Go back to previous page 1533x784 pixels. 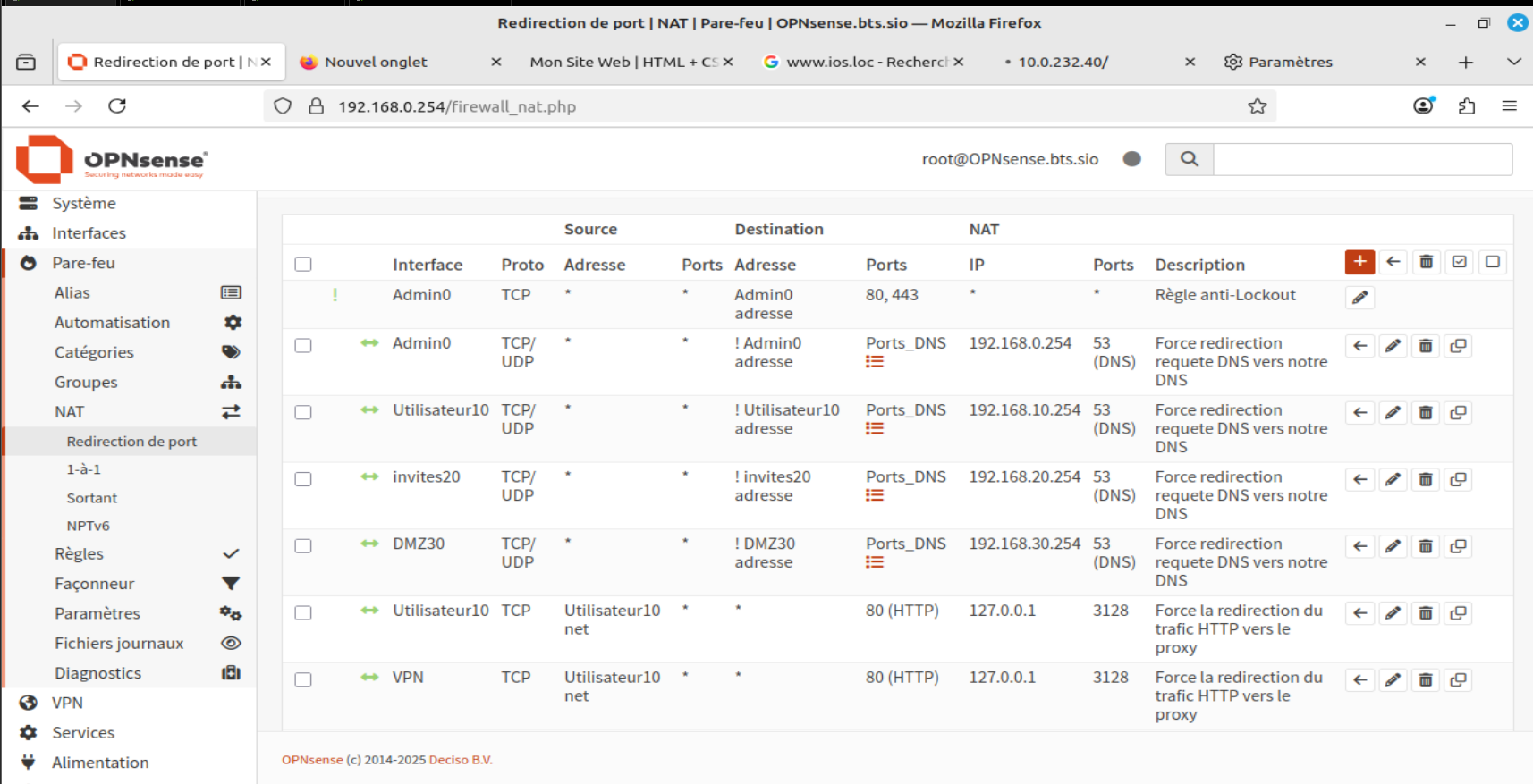(x=30, y=106)
